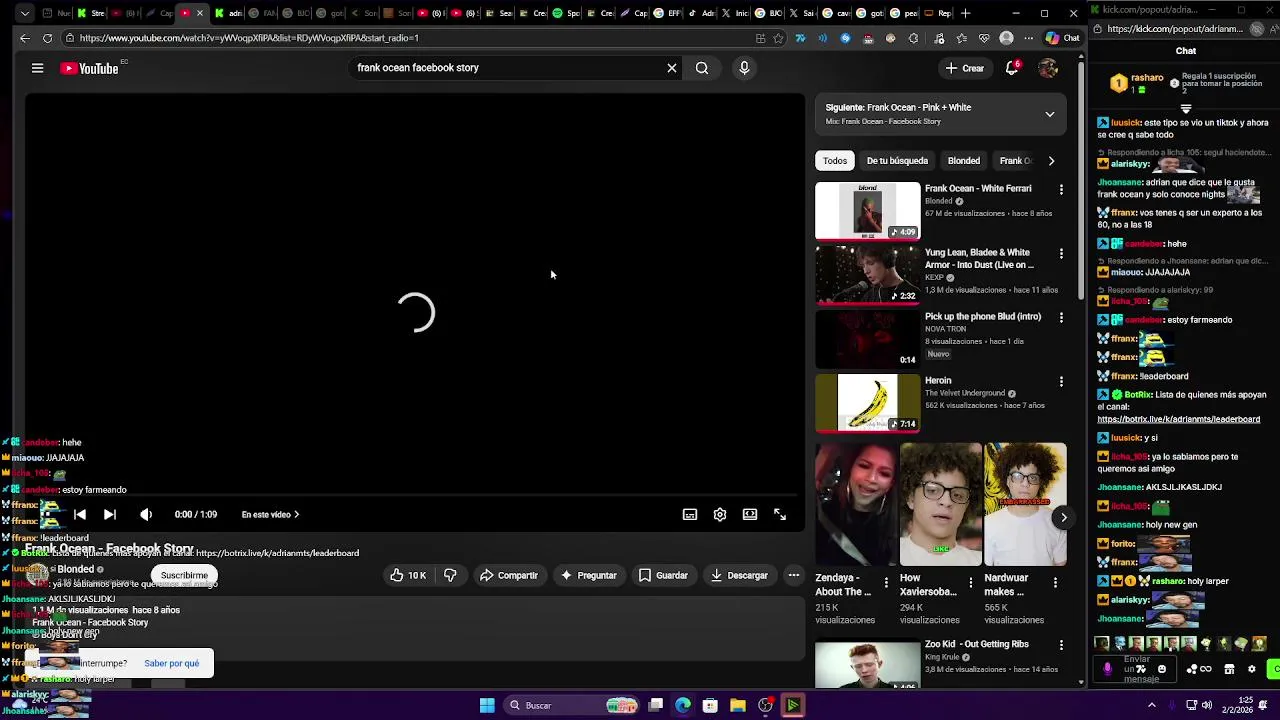The image size is (1280, 720).
Task: Open the Heroin Velvet Underground thumbnail
Action: click(867, 403)
